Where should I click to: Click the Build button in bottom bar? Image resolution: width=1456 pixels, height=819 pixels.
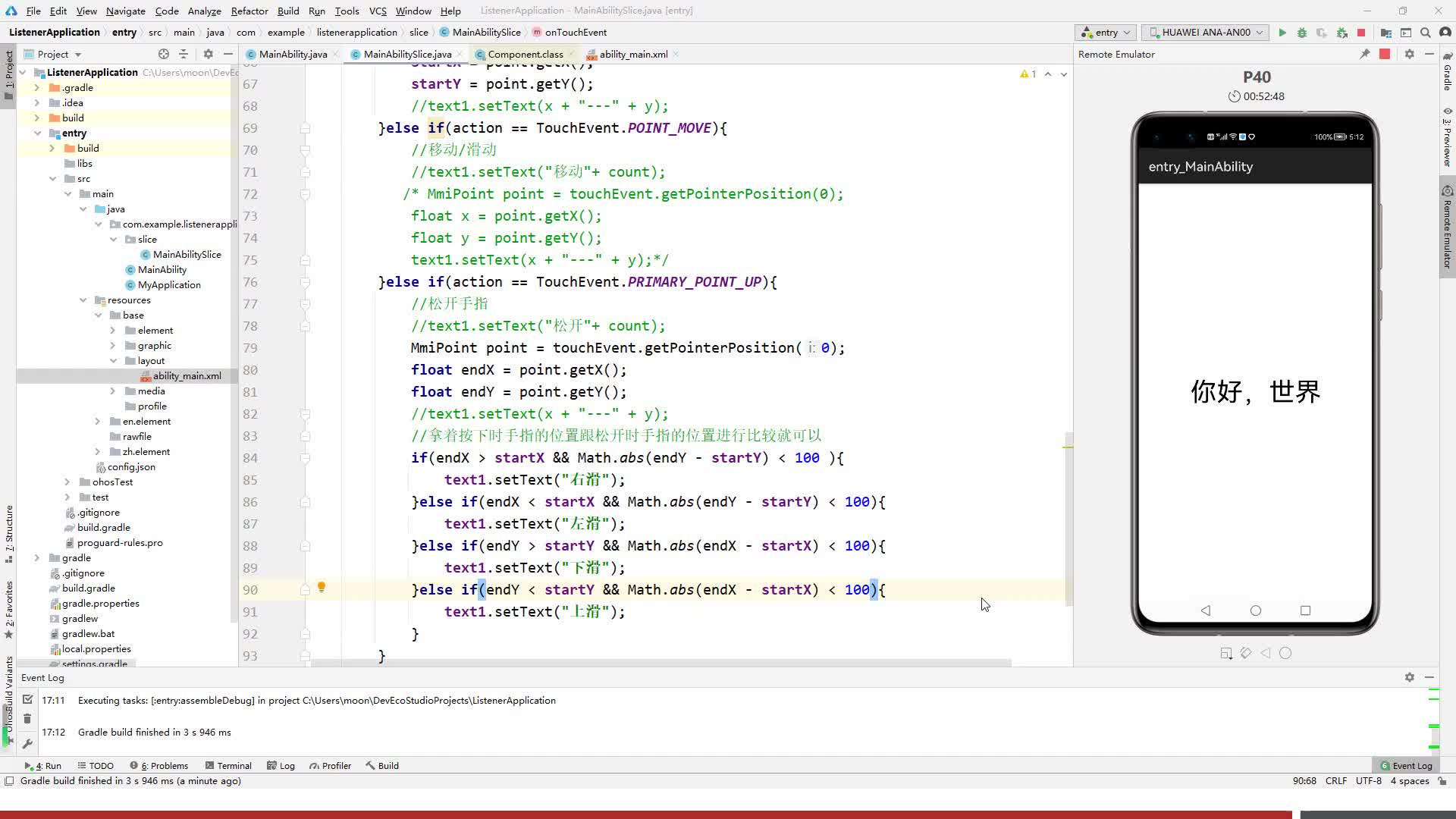click(388, 765)
